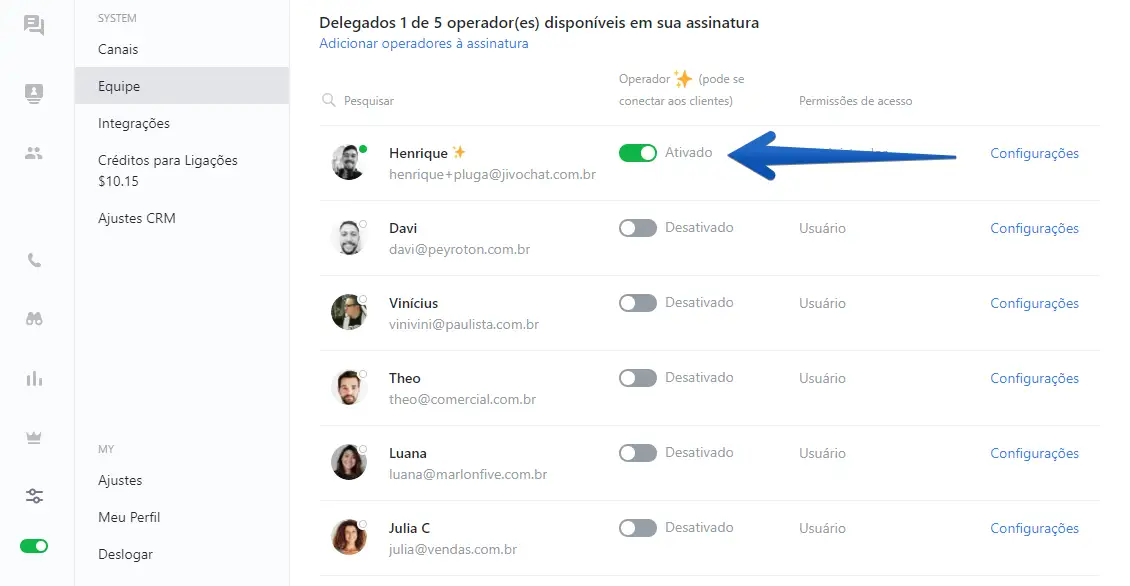
Task: Open the chats icon in left rail
Action: point(34,25)
